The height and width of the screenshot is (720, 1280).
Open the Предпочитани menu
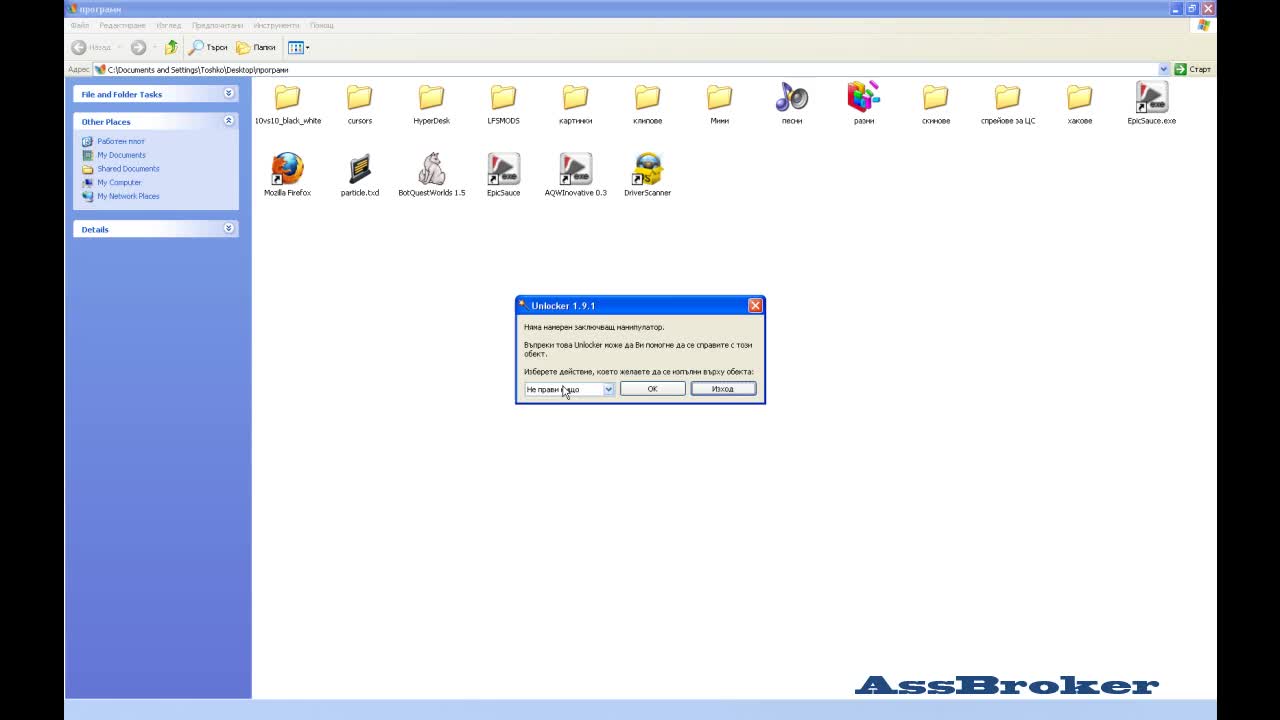[217, 25]
